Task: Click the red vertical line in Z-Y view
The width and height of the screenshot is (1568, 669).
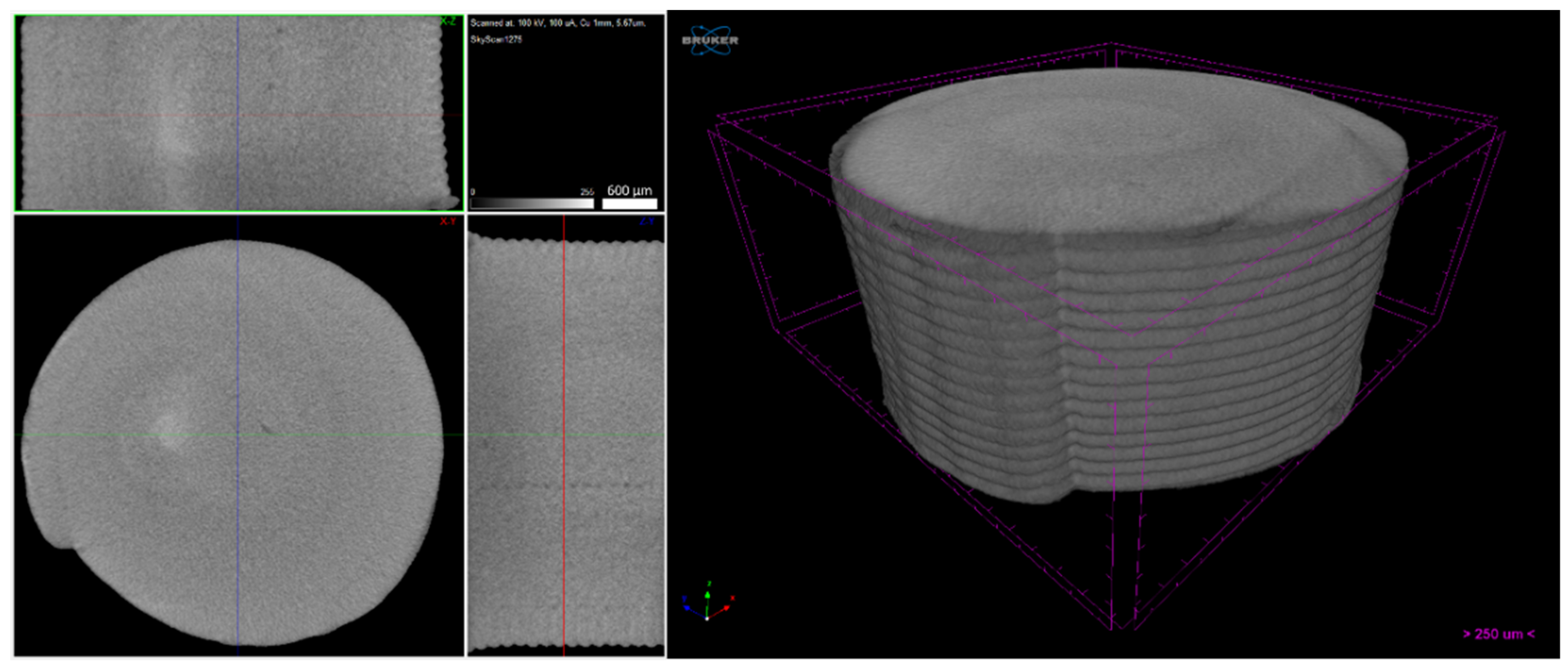Action: (x=564, y=366)
